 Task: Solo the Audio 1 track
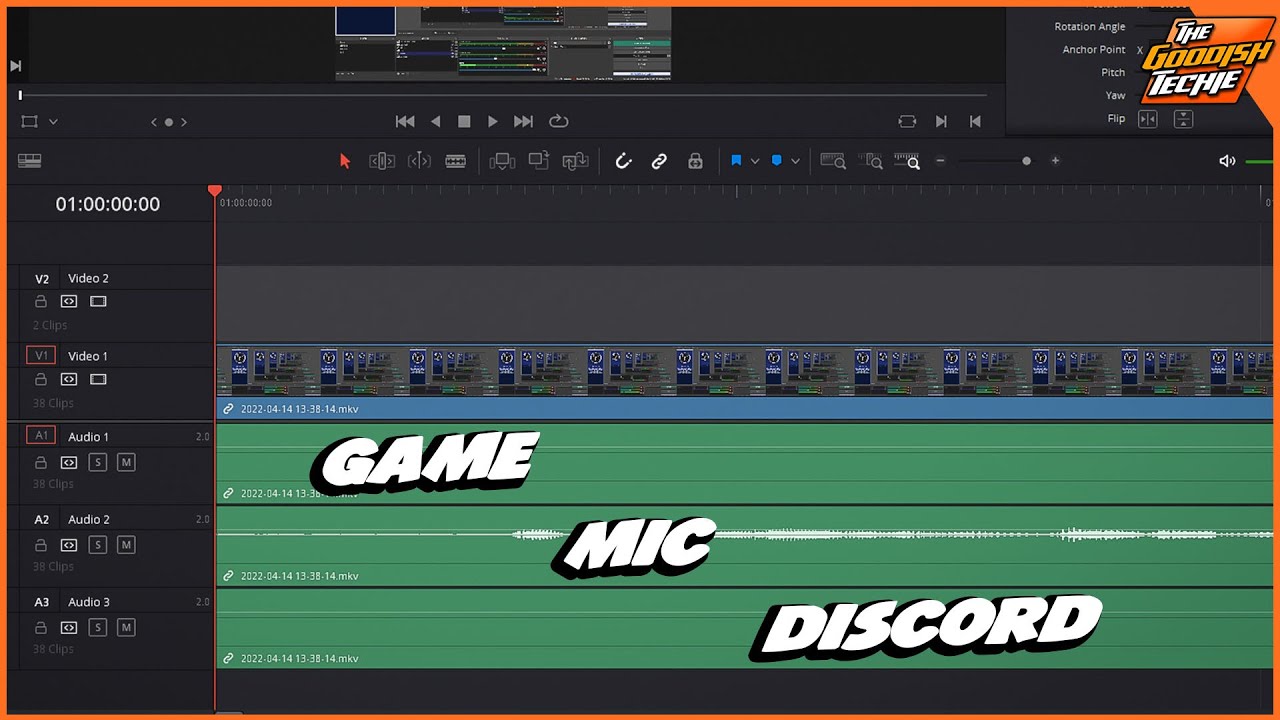97,463
